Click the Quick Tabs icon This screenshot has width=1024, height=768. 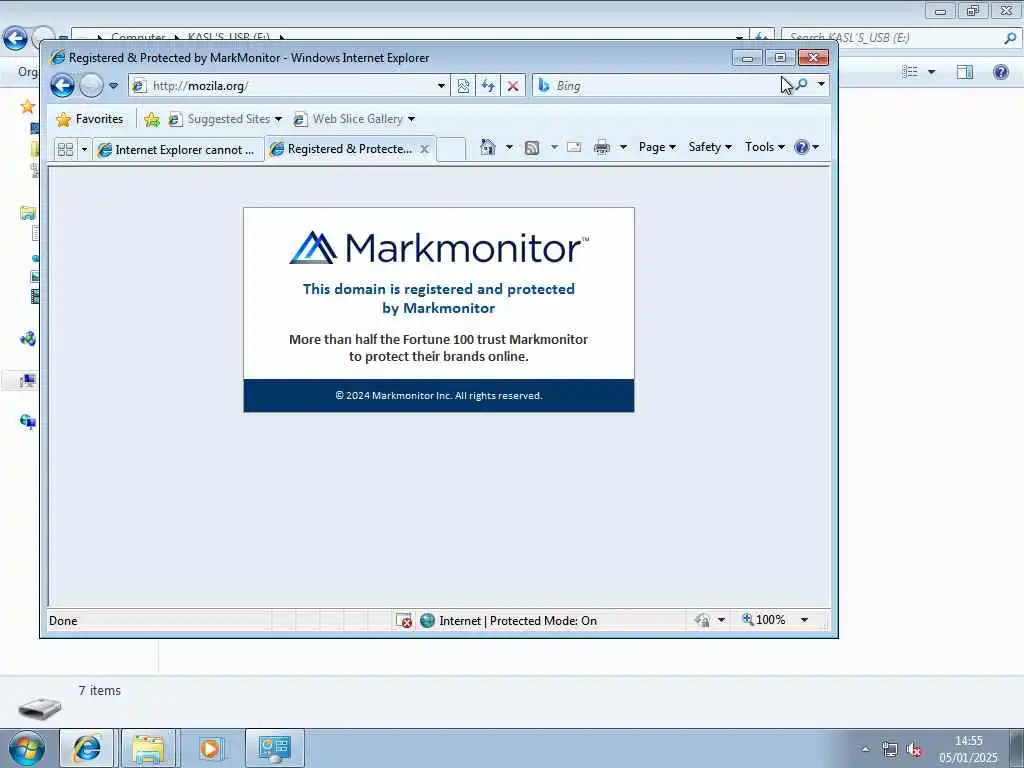(65, 150)
